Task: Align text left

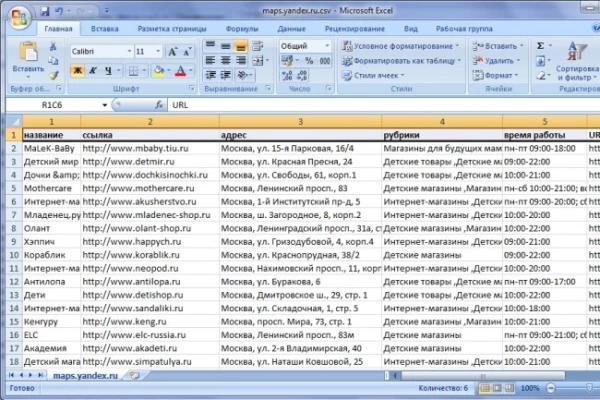Action: (x=210, y=60)
